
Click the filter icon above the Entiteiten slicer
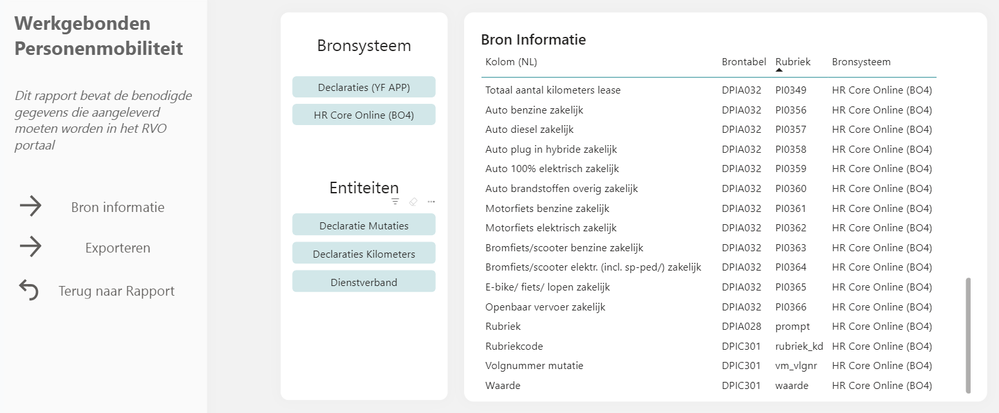pos(395,201)
